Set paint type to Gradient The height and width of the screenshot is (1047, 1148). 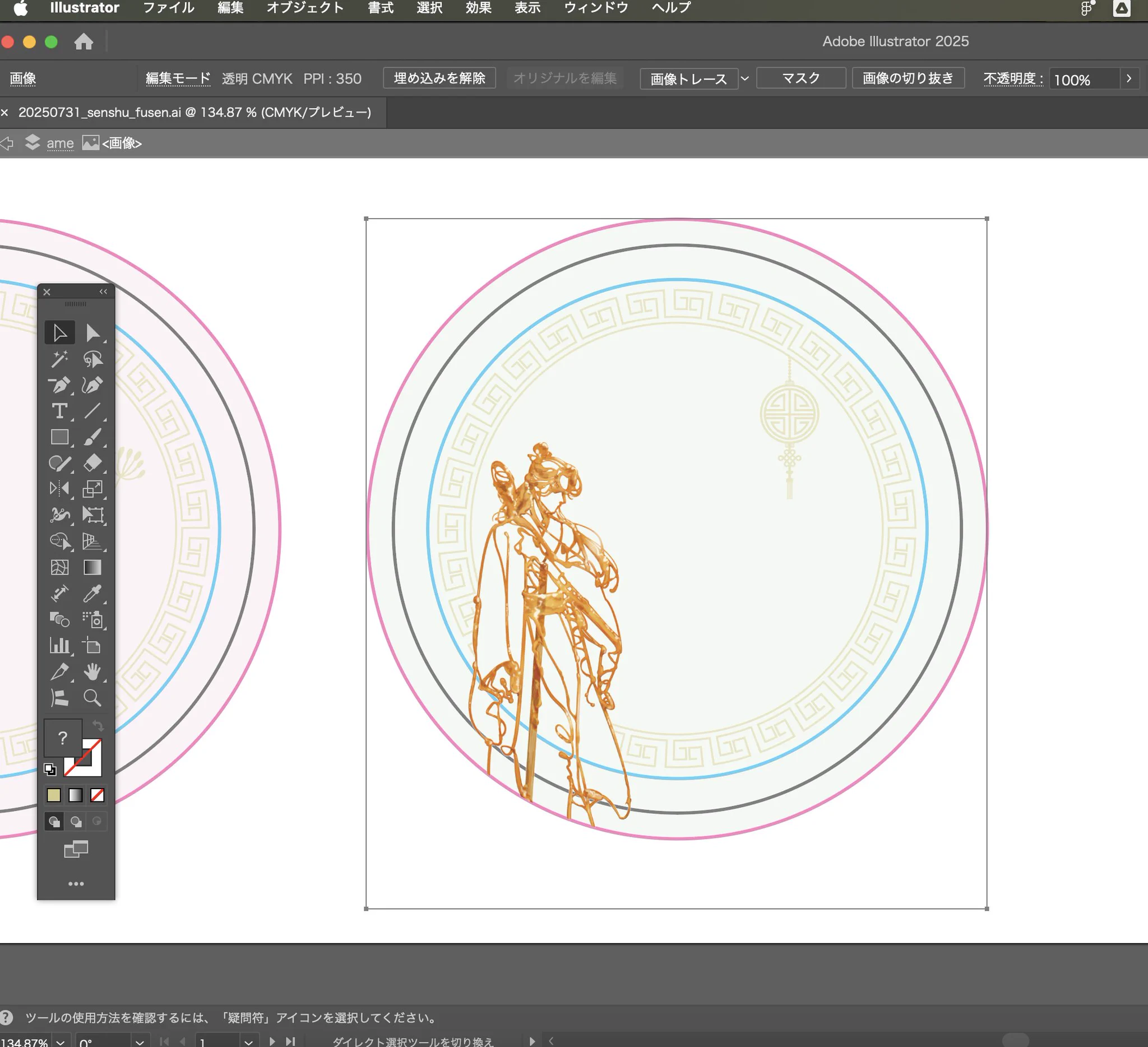click(76, 795)
